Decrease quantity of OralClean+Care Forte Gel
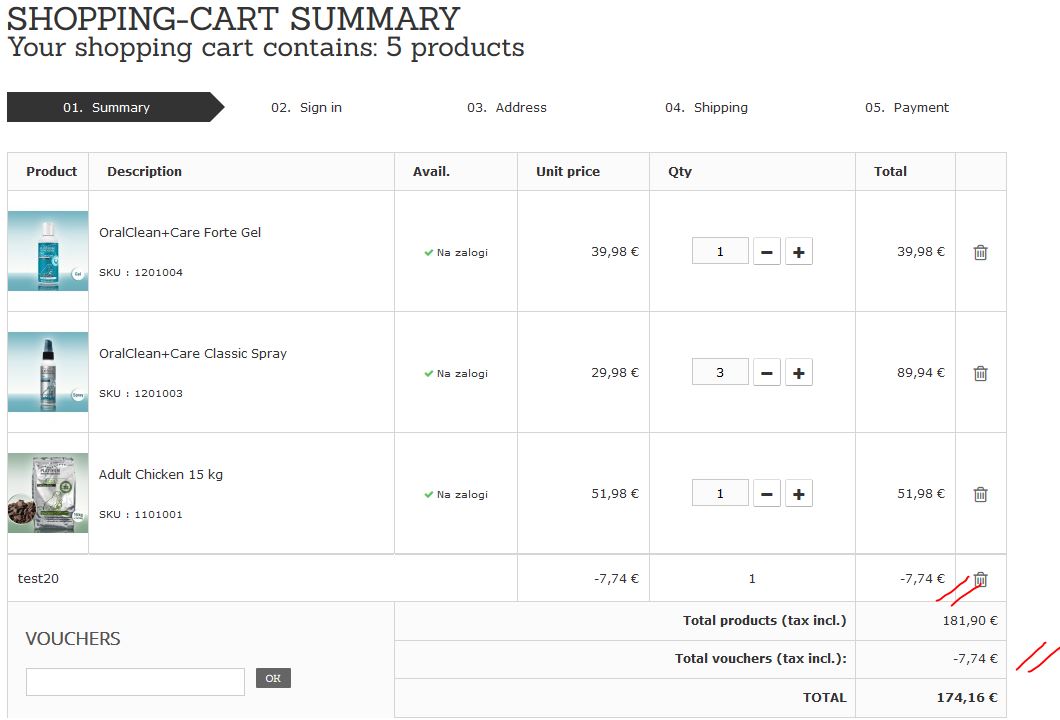The height and width of the screenshot is (720, 1060). click(x=766, y=253)
